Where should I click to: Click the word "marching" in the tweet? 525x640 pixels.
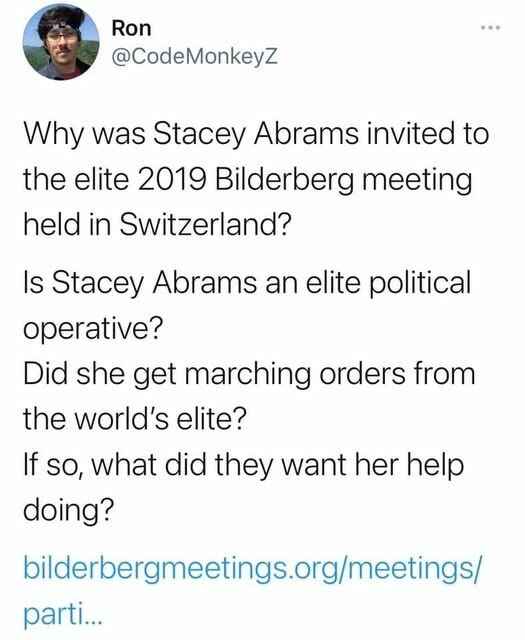(248, 374)
